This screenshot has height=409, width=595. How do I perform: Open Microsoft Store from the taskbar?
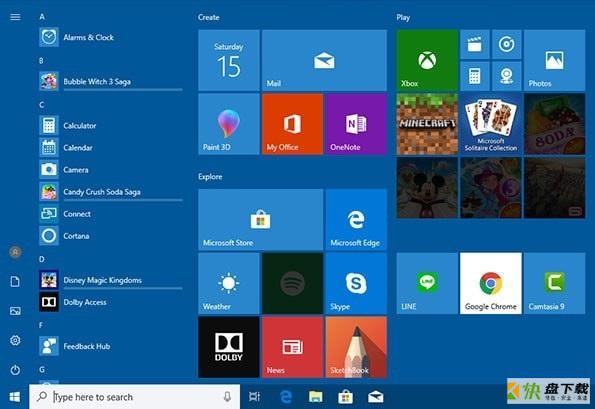(345, 397)
